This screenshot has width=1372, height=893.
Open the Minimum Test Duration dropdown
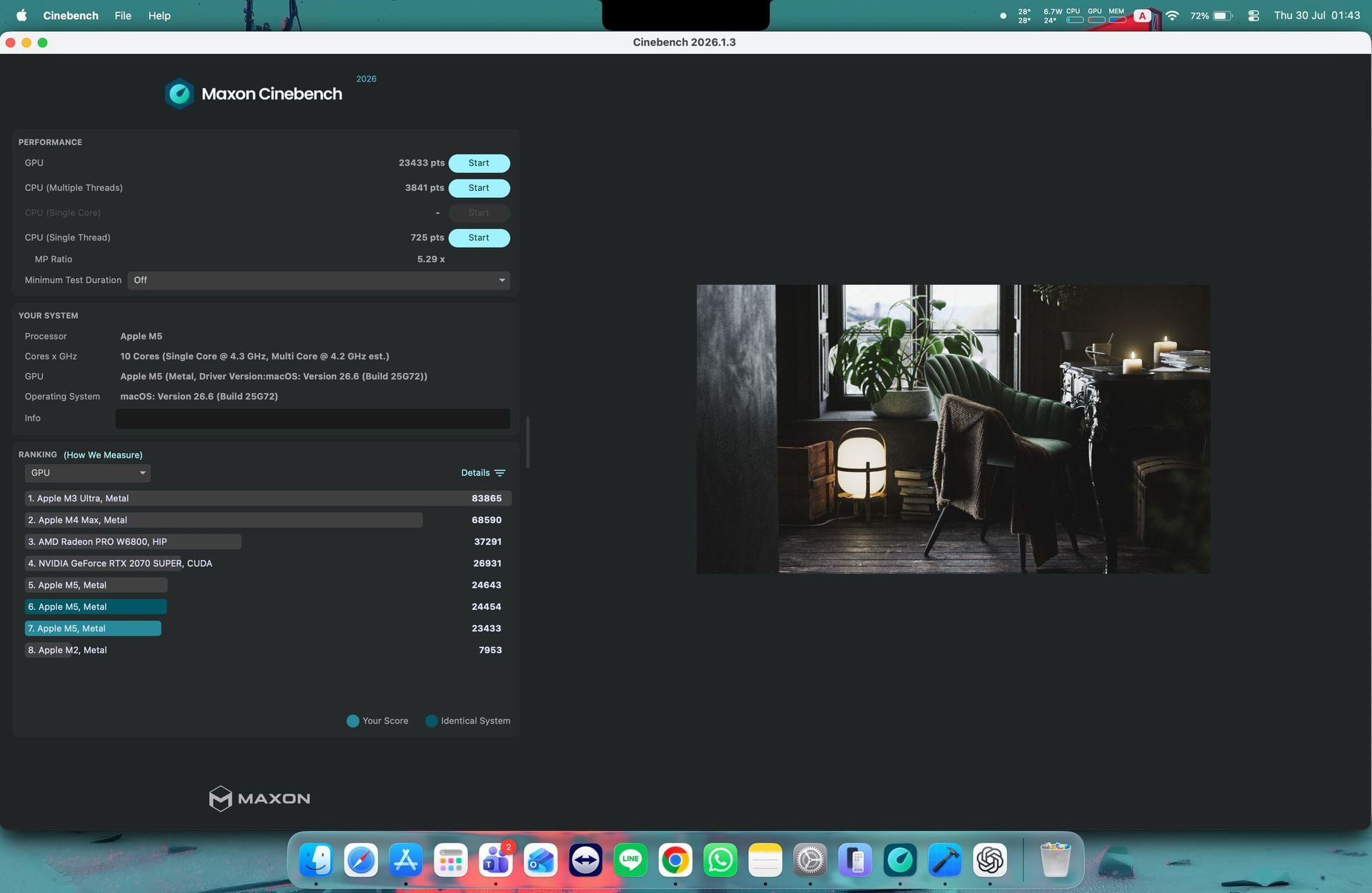pyautogui.click(x=319, y=280)
